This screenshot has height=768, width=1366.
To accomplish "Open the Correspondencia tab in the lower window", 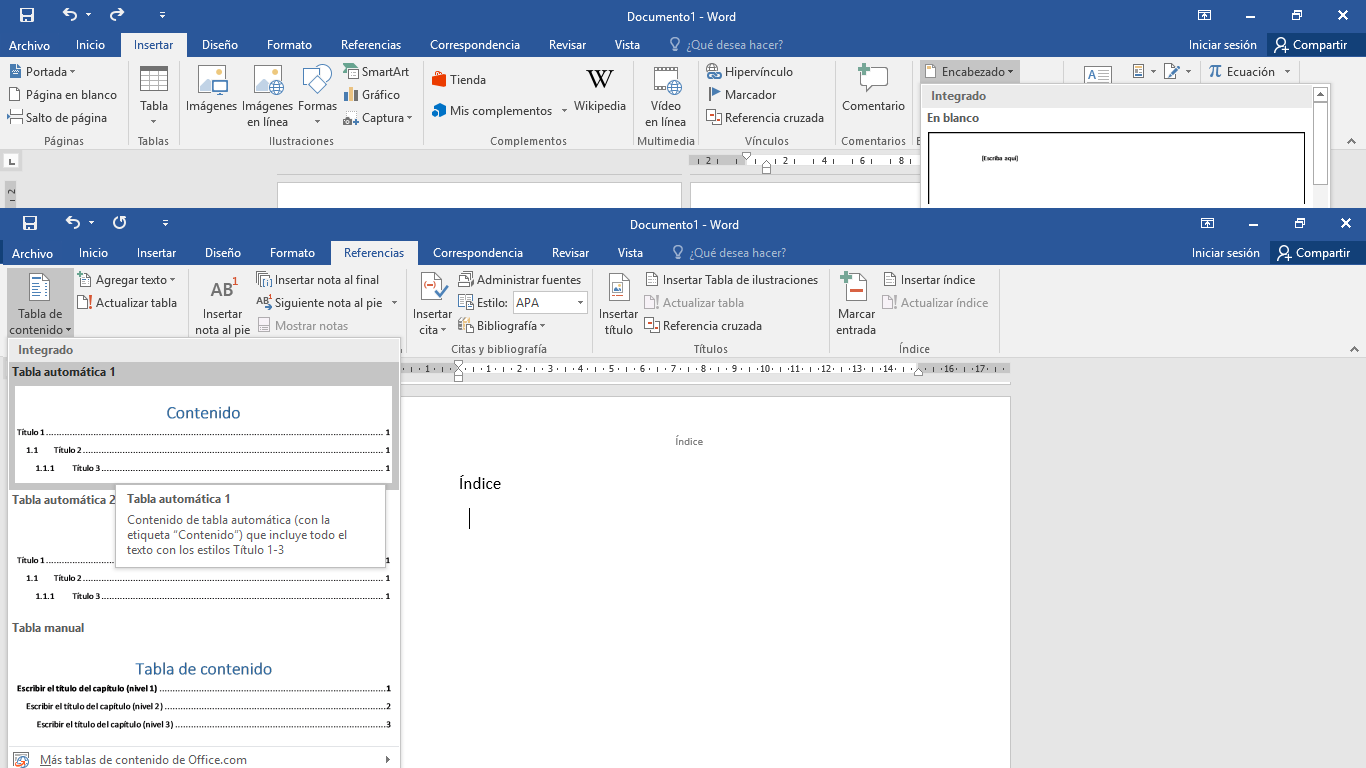I will [x=478, y=253].
